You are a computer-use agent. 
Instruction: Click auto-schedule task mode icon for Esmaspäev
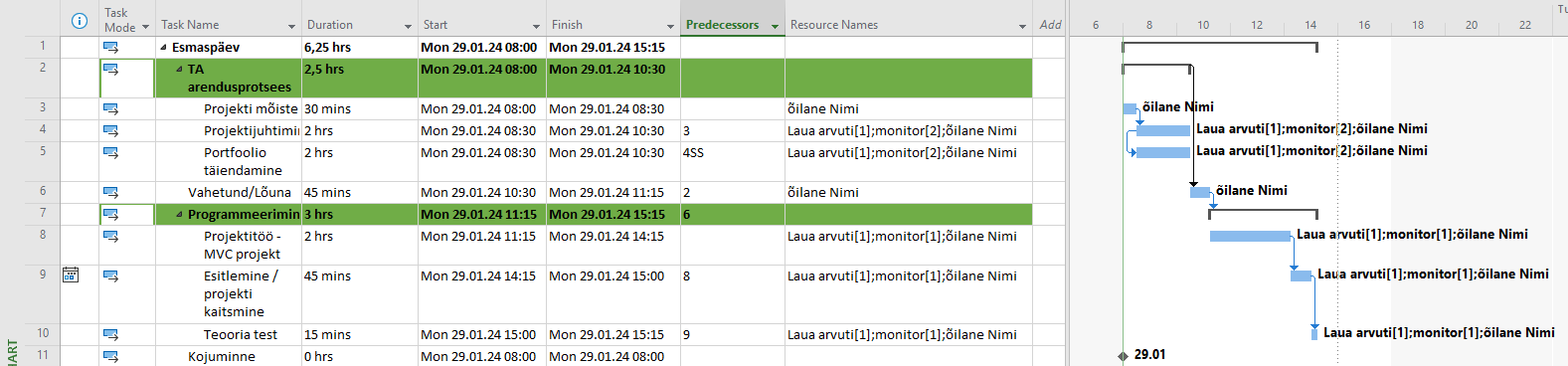point(110,47)
